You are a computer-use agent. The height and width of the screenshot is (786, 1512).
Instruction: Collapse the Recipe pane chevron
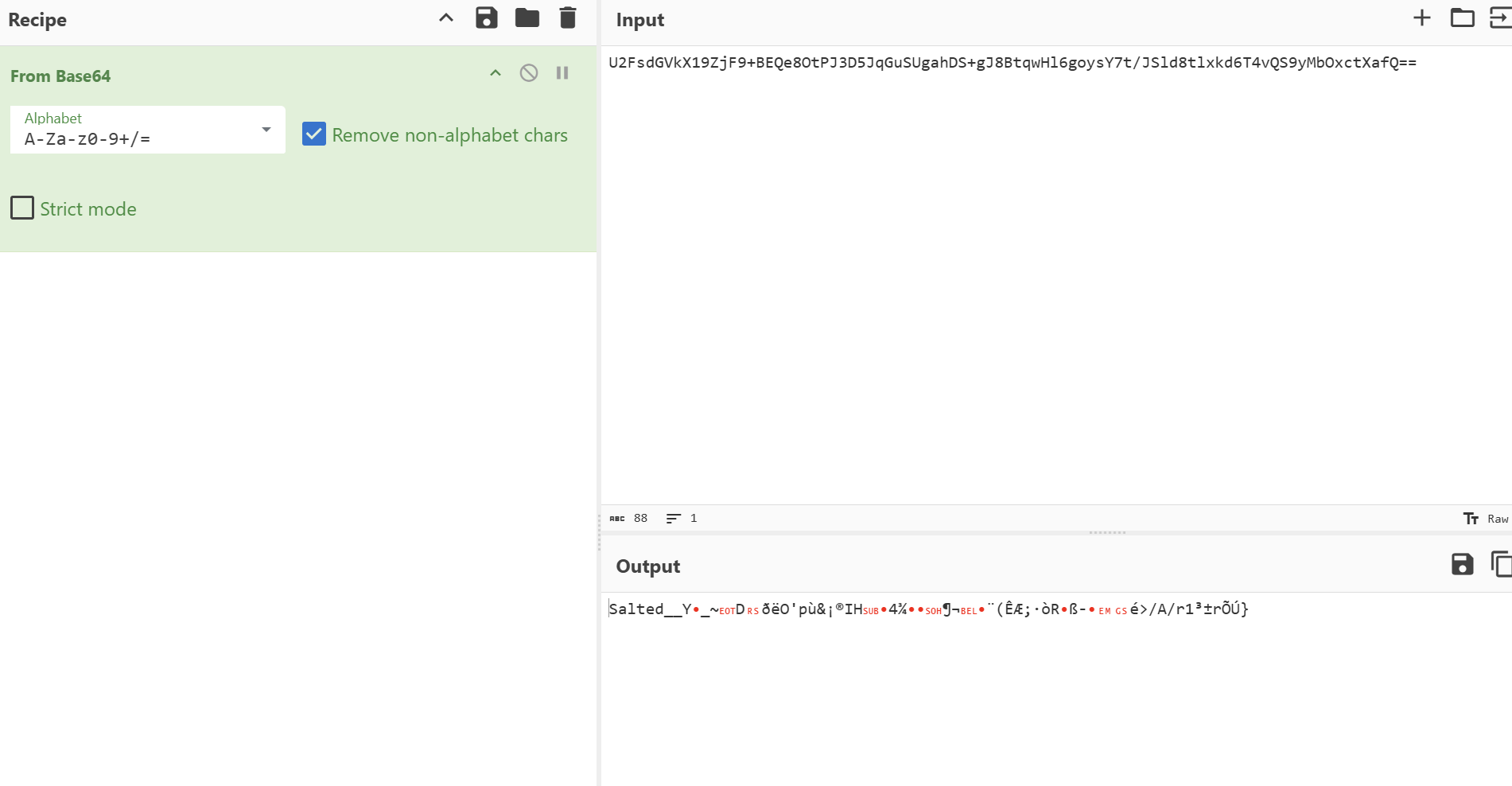tap(446, 18)
